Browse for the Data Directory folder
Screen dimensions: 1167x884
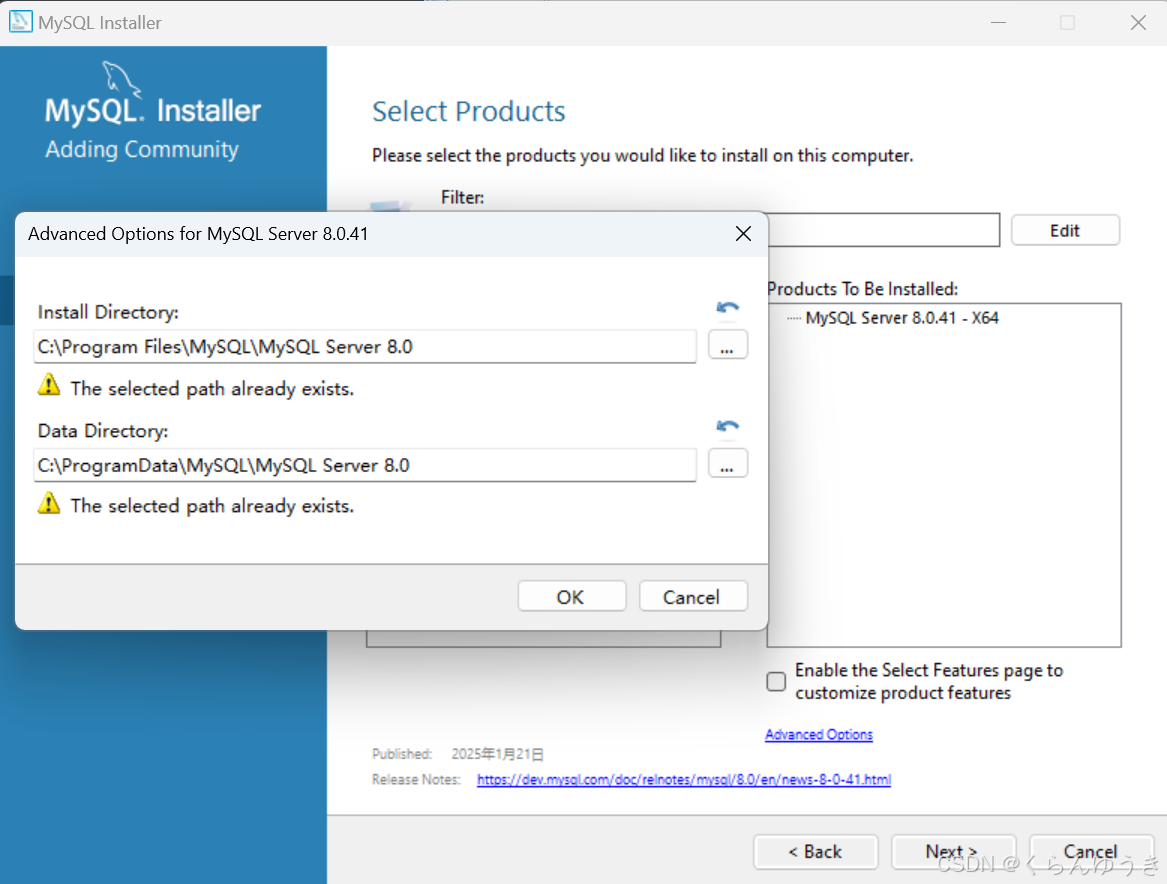tap(727, 464)
